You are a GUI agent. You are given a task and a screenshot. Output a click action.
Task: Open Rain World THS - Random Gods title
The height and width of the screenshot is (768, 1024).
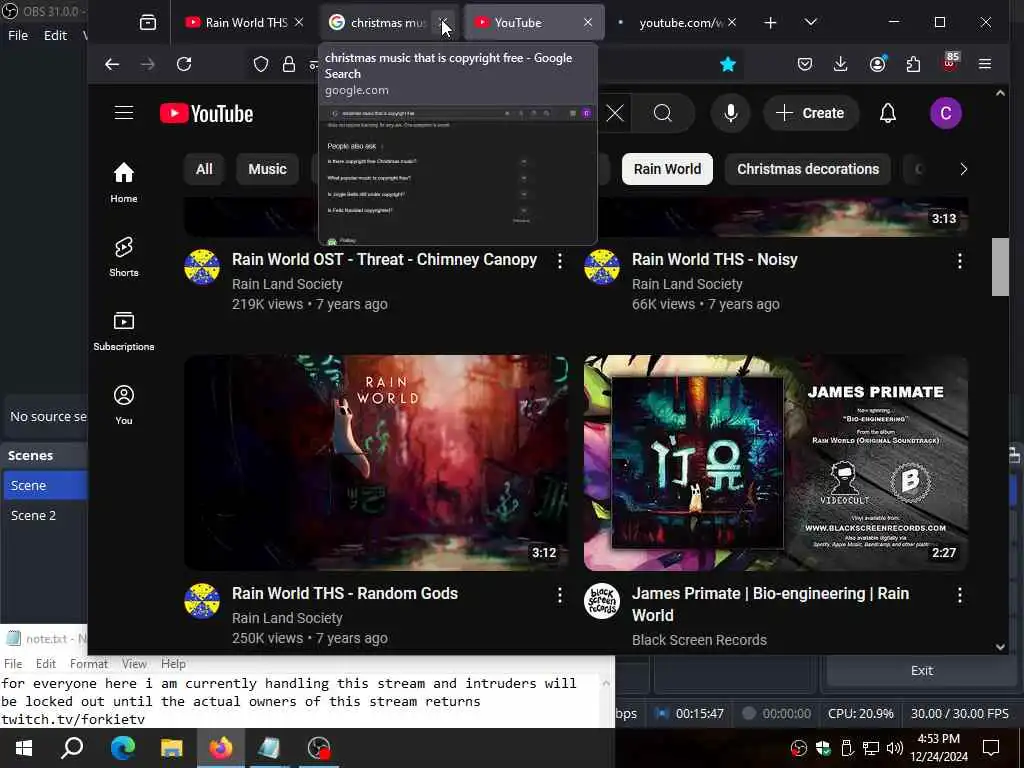345,594
